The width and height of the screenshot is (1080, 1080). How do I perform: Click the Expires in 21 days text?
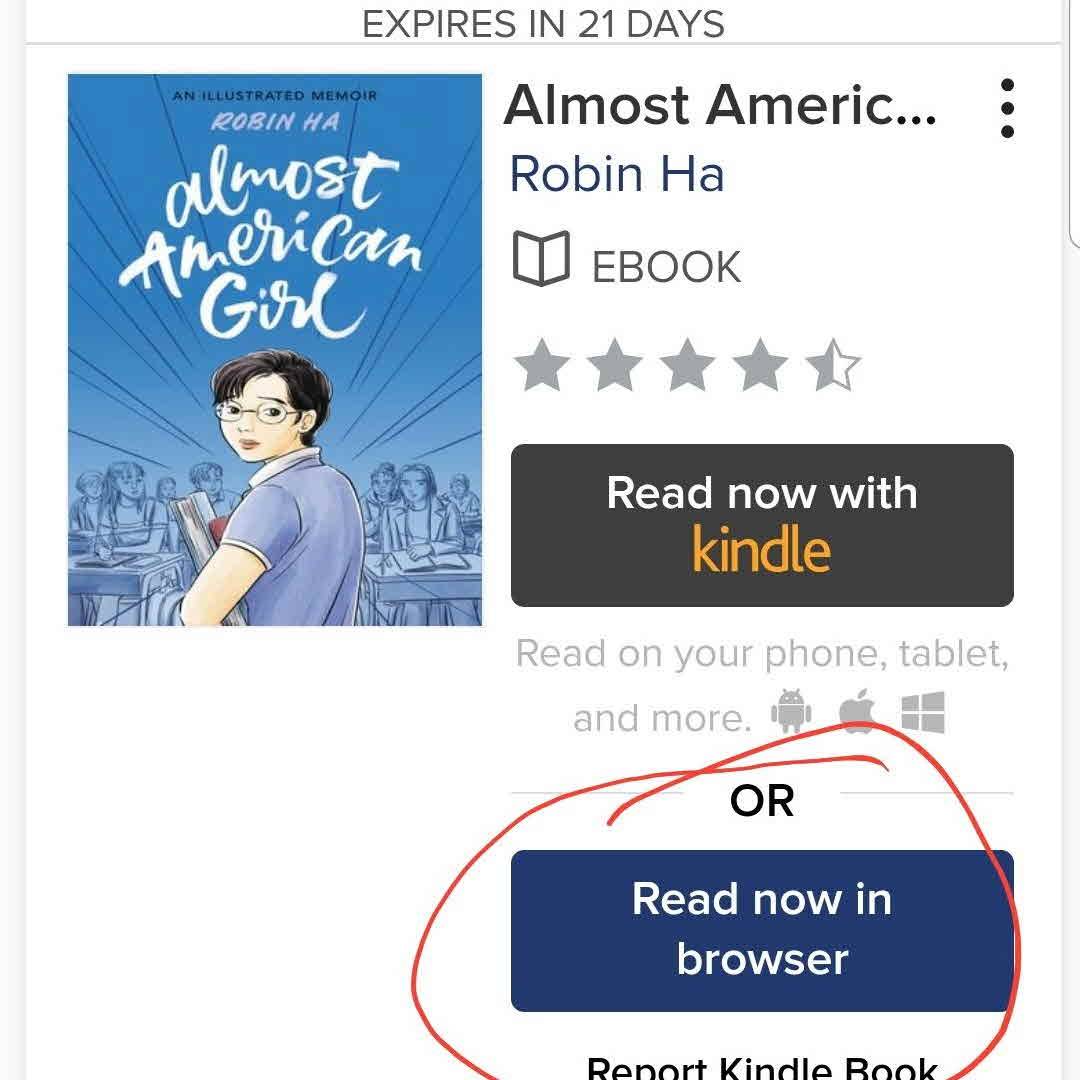click(x=543, y=24)
